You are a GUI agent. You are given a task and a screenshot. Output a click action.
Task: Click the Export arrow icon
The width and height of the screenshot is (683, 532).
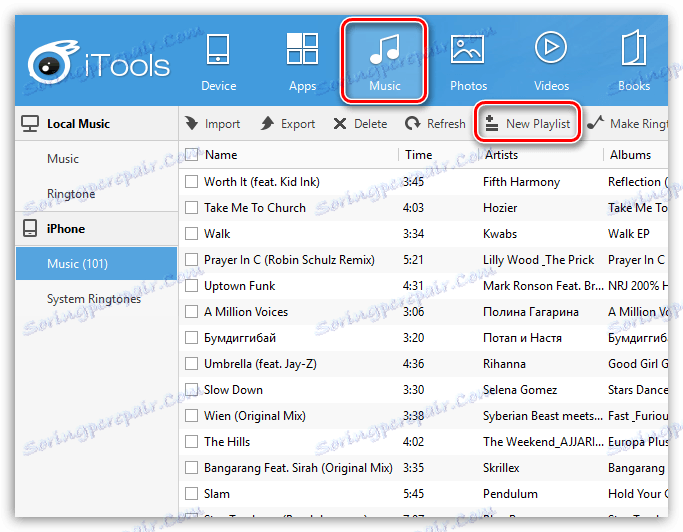(267, 123)
